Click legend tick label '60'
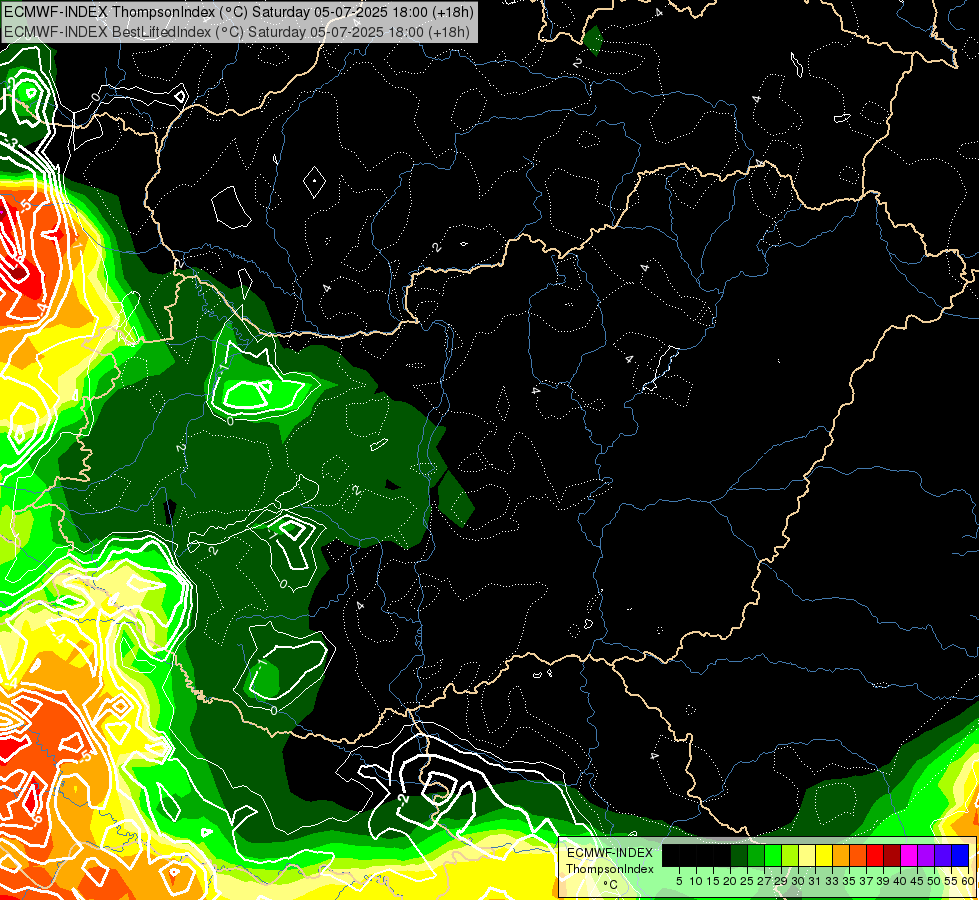The width and height of the screenshot is (979, 900). click(968, 881)
